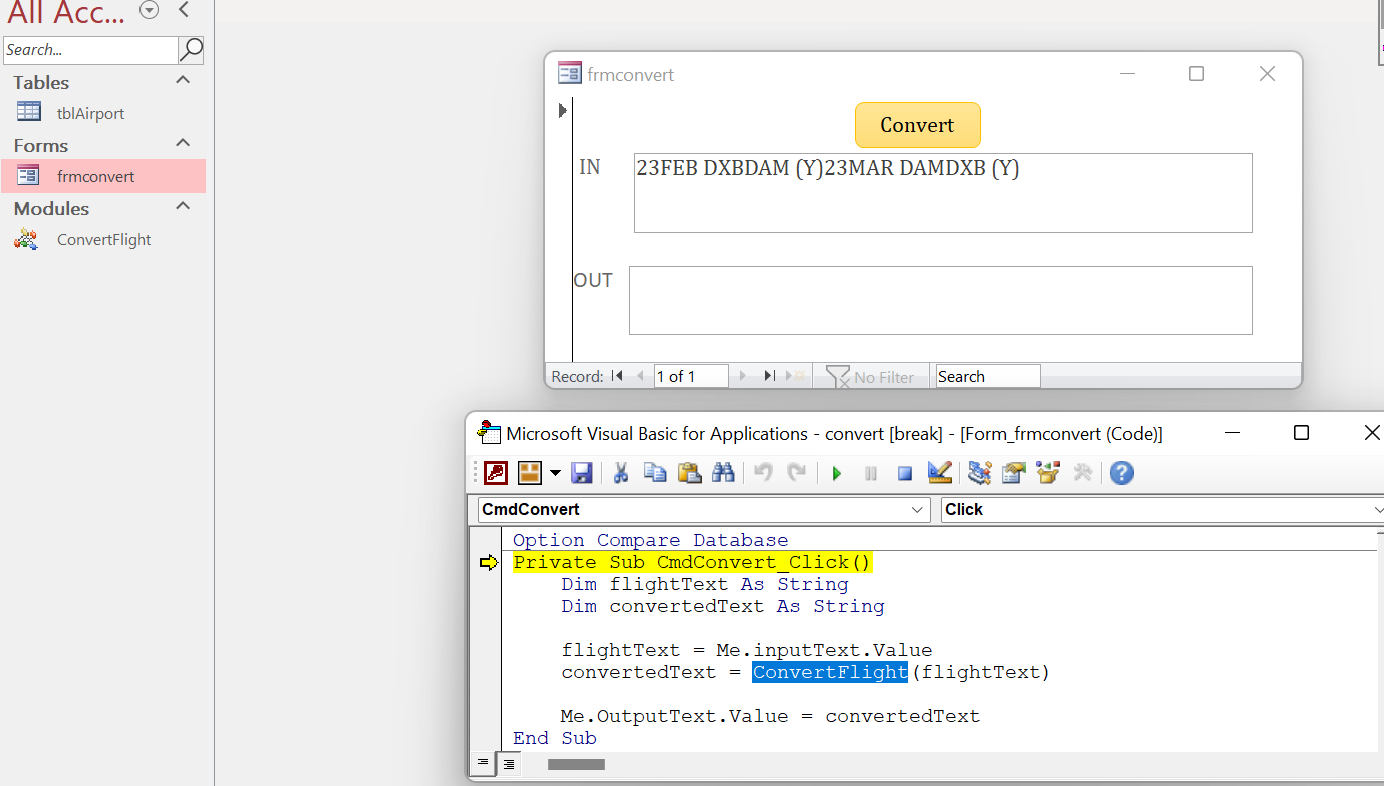Image resolution: width=1384 pixels, height=786 pixels.
Task: Stop execution with the Reset square icon
Action: click(x=905, y=473)
